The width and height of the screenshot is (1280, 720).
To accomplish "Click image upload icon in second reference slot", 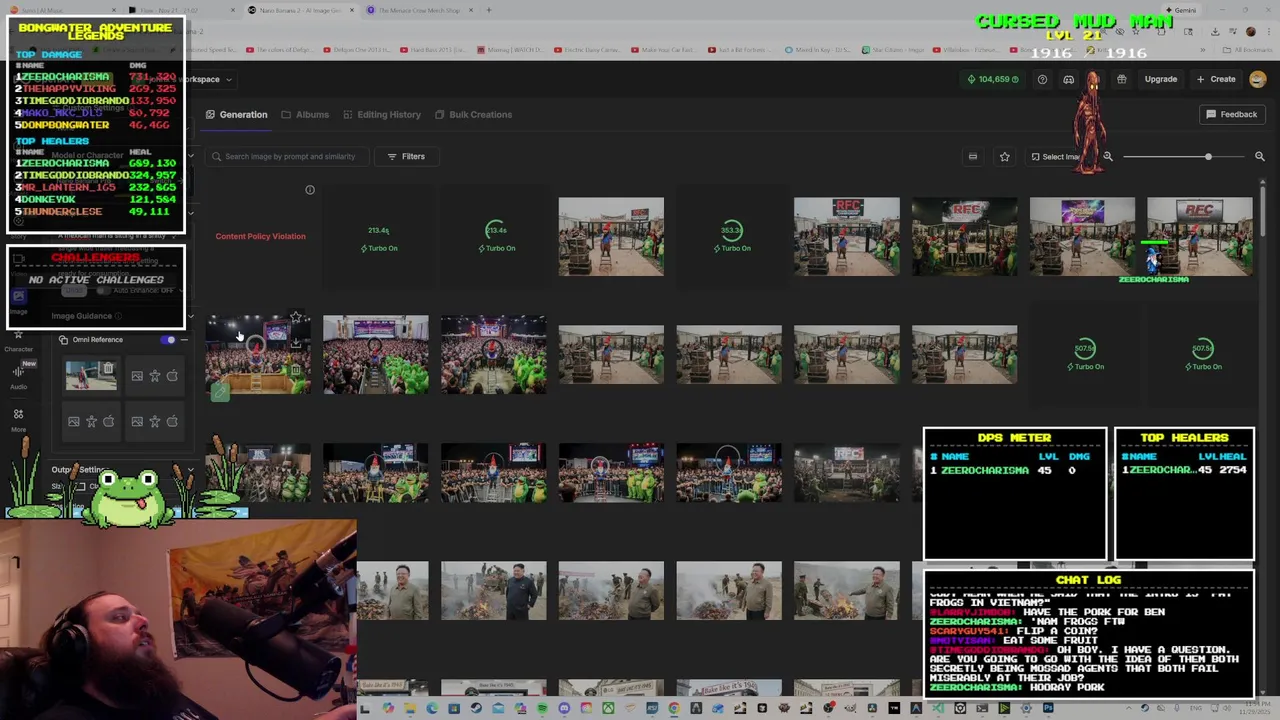I will 137,376.
